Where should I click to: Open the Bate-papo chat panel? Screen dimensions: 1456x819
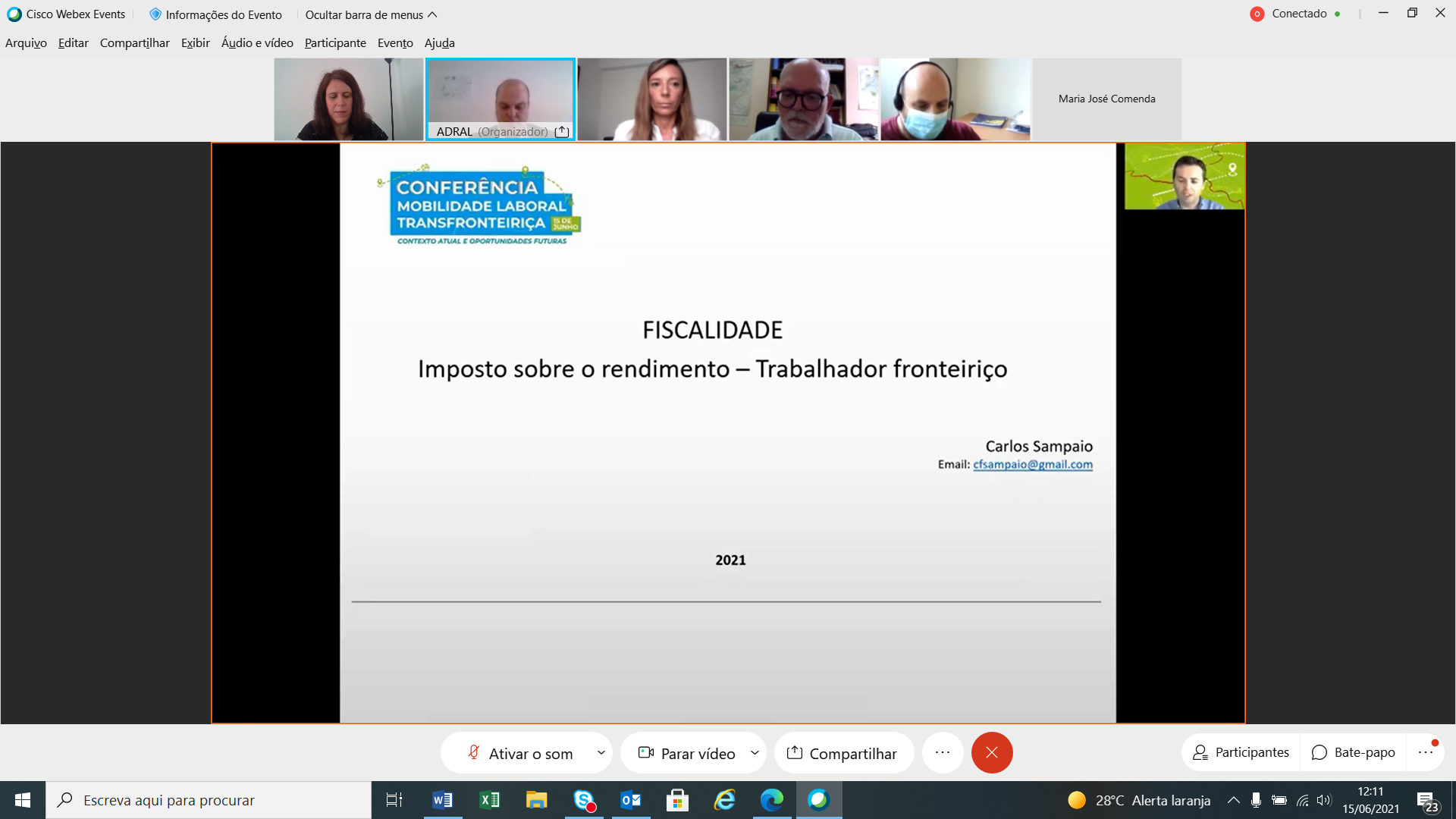pyautogui.click(x=1353, y=752)
